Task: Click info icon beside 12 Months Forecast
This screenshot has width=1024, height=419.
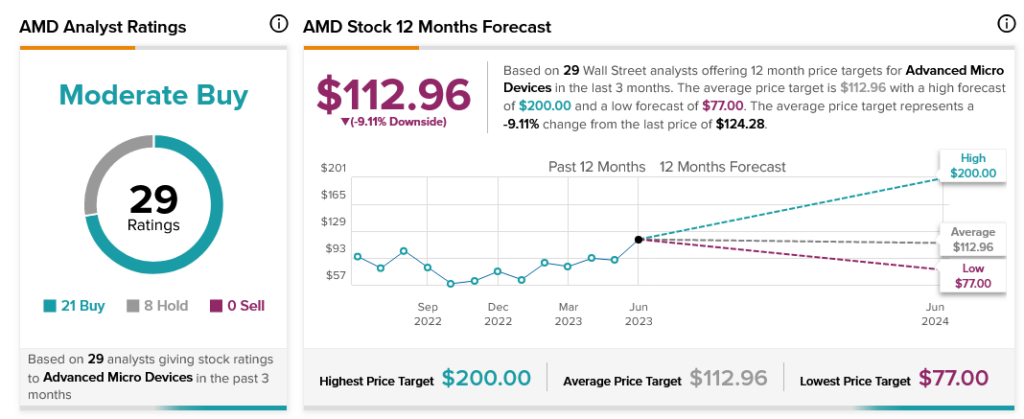Action: pos(1006,24)
